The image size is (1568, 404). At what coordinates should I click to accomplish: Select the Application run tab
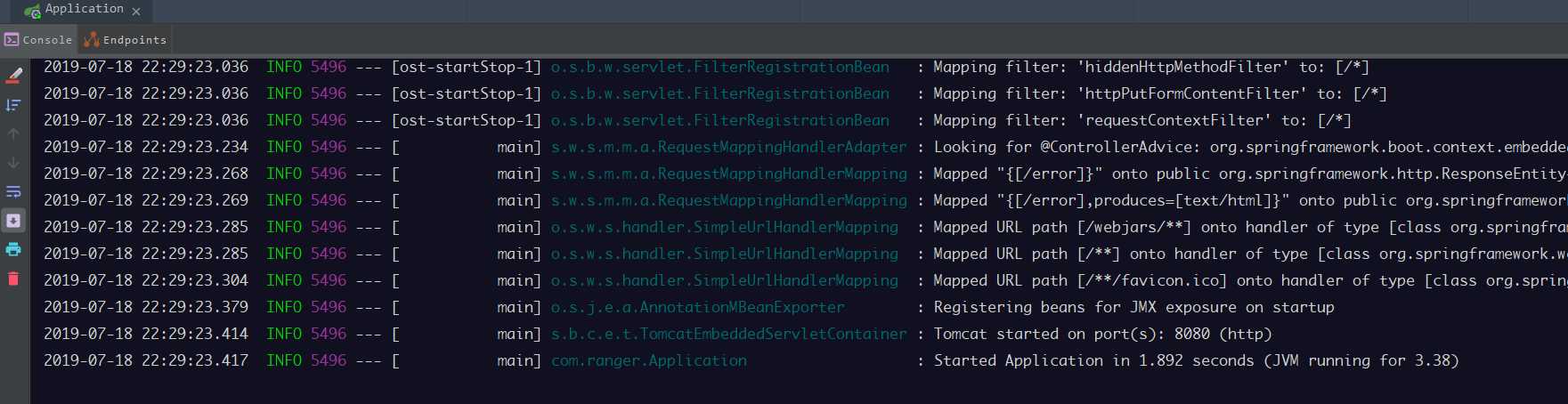(84, 9)
